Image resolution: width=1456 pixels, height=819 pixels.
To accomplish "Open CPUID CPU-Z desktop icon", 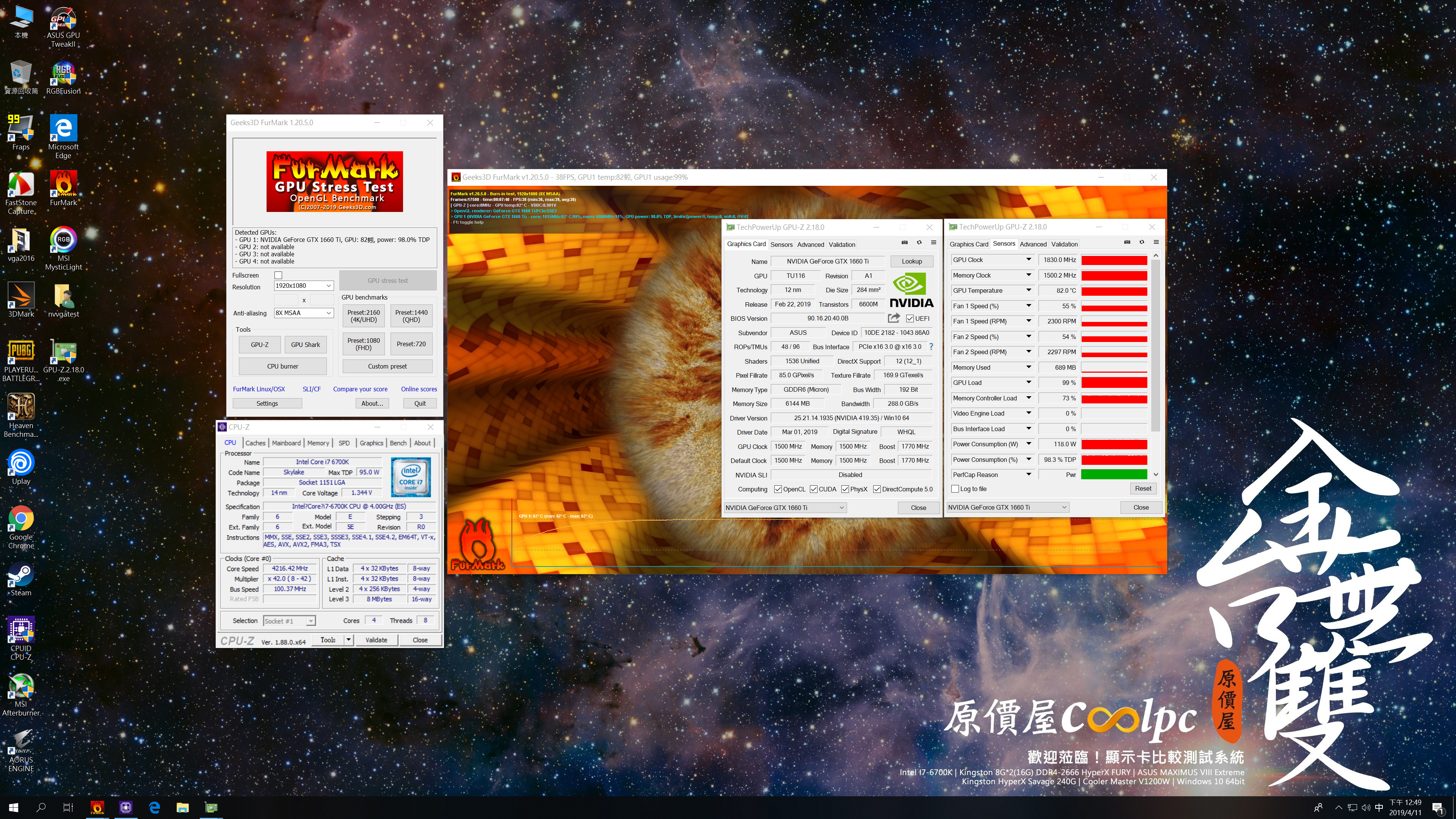I will point(21,638).
